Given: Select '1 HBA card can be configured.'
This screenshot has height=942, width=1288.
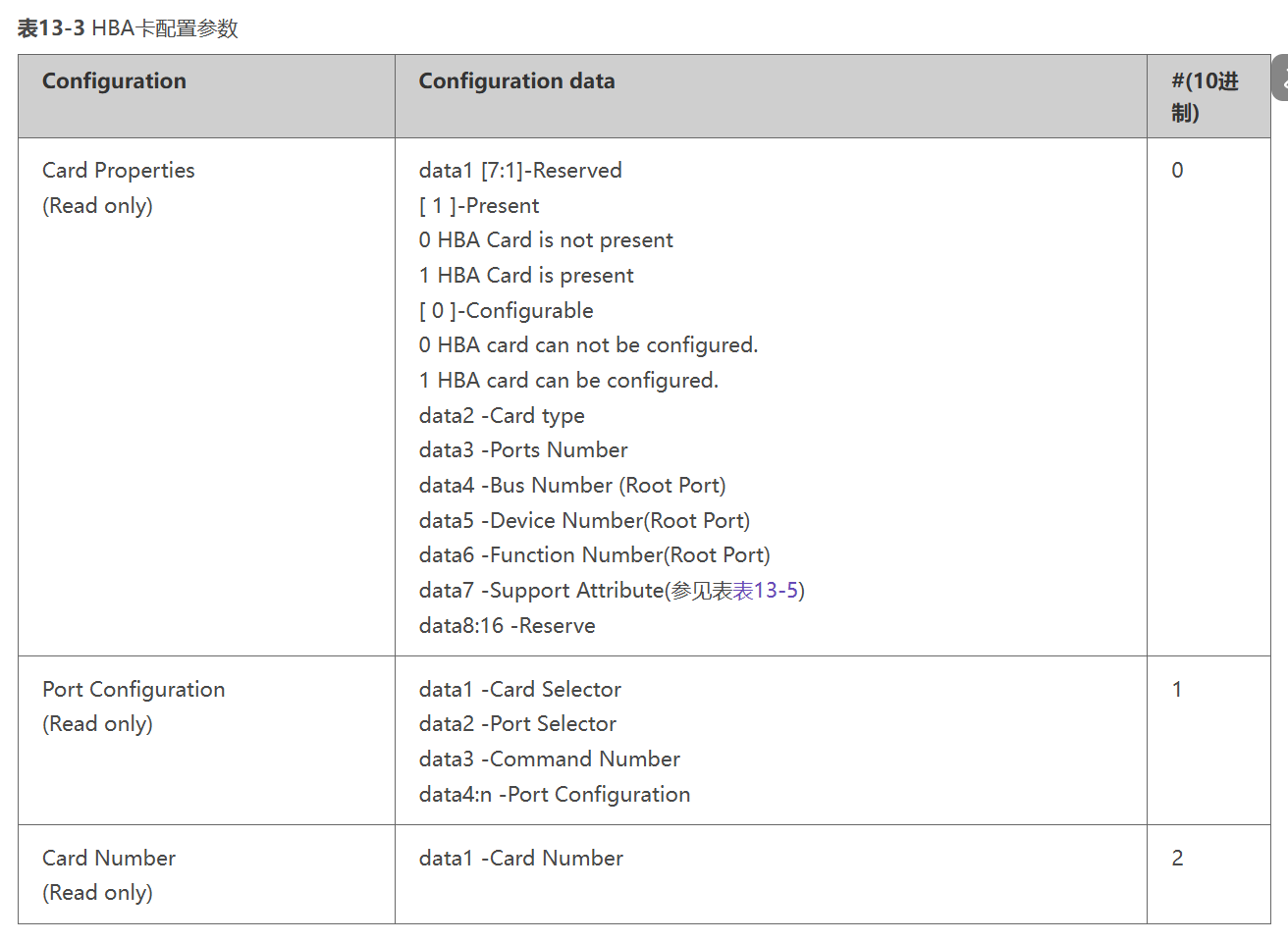Looking at the screenshot, I should [568, 381].
